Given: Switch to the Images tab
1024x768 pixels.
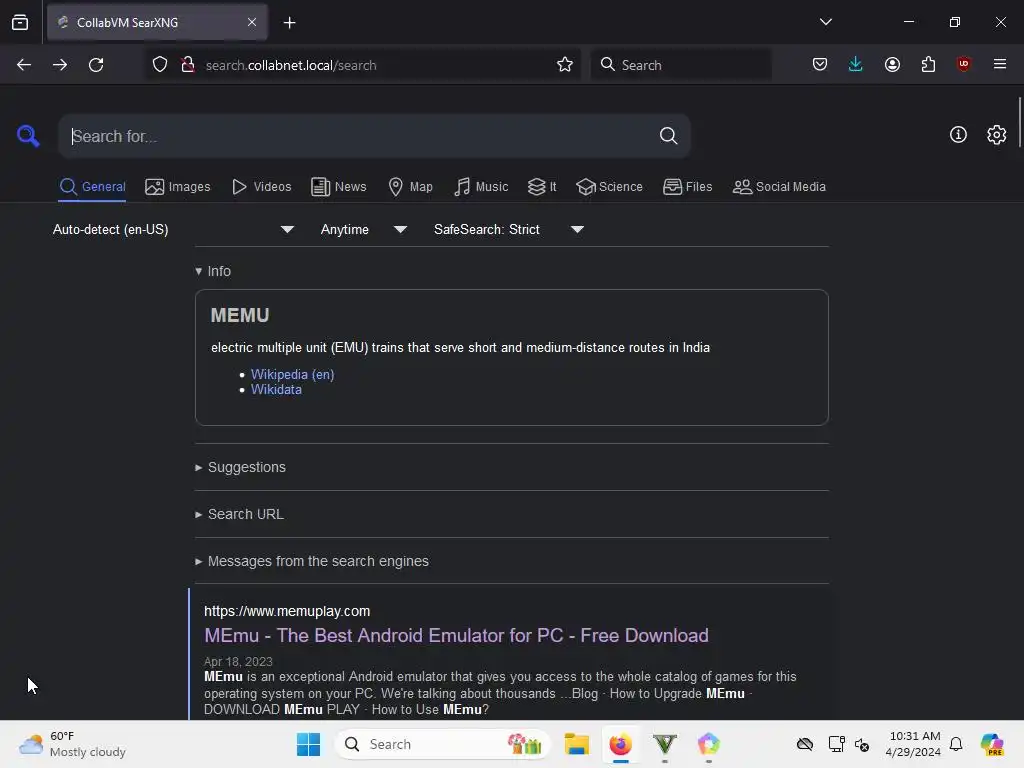Looking at the screenshot, I should coord(178,187).
